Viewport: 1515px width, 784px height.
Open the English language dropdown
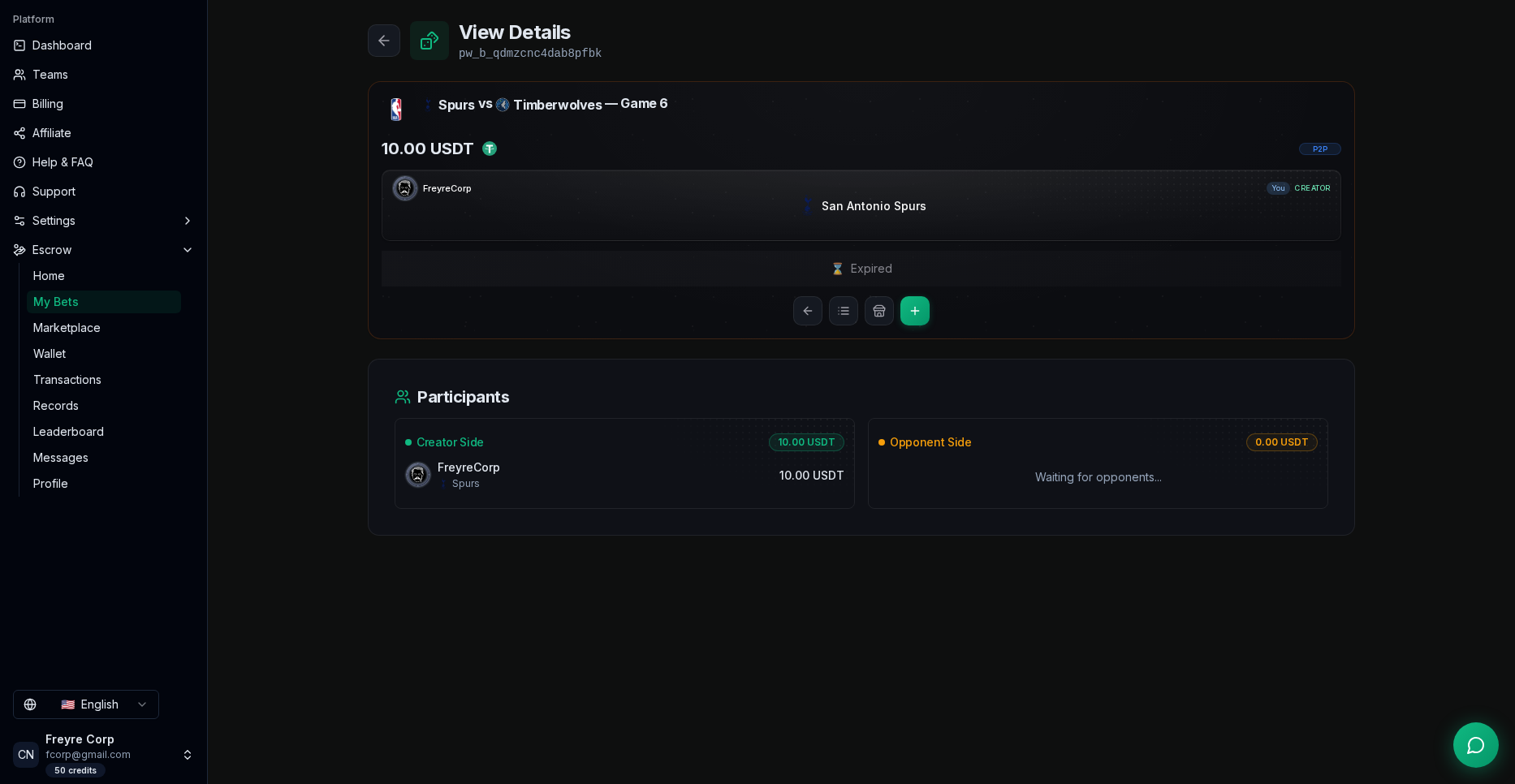tap(86, 704)
